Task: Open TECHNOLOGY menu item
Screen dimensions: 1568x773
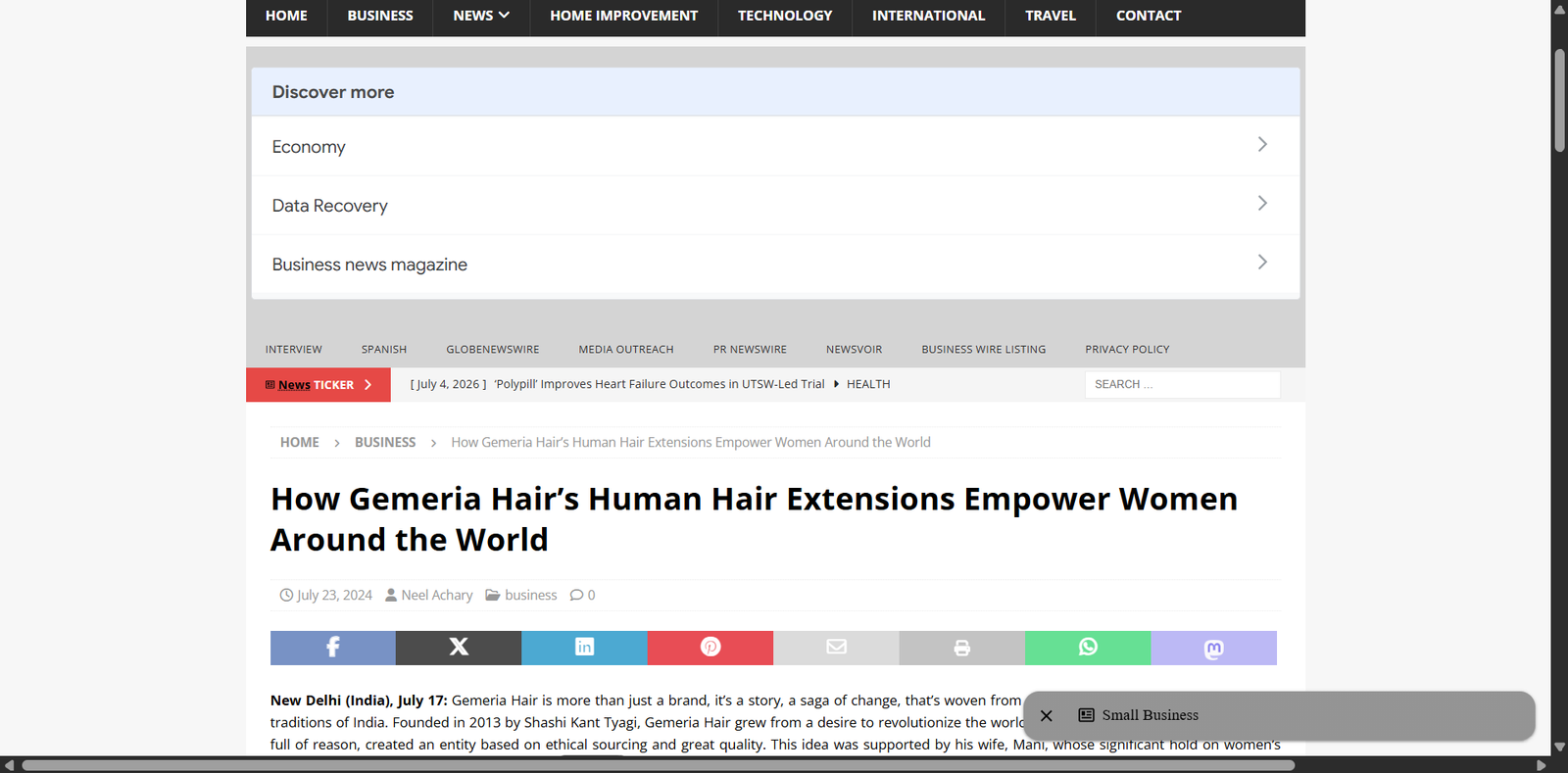Action: [x=785, y=16]
